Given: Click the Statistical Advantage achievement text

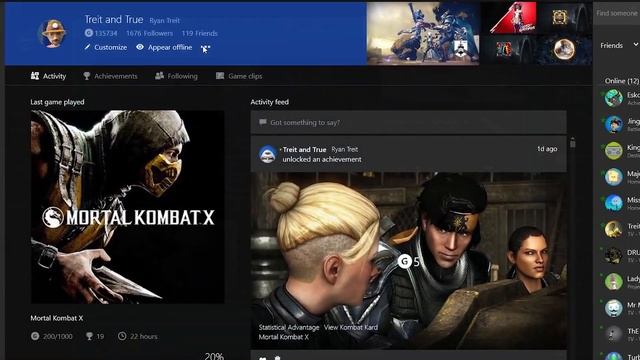Looking at the screenshot, I should (x=289, y=327).
